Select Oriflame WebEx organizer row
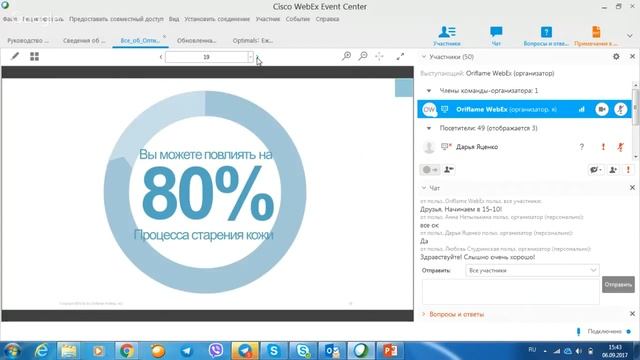 pyautogui.click(x=524, y=109)
